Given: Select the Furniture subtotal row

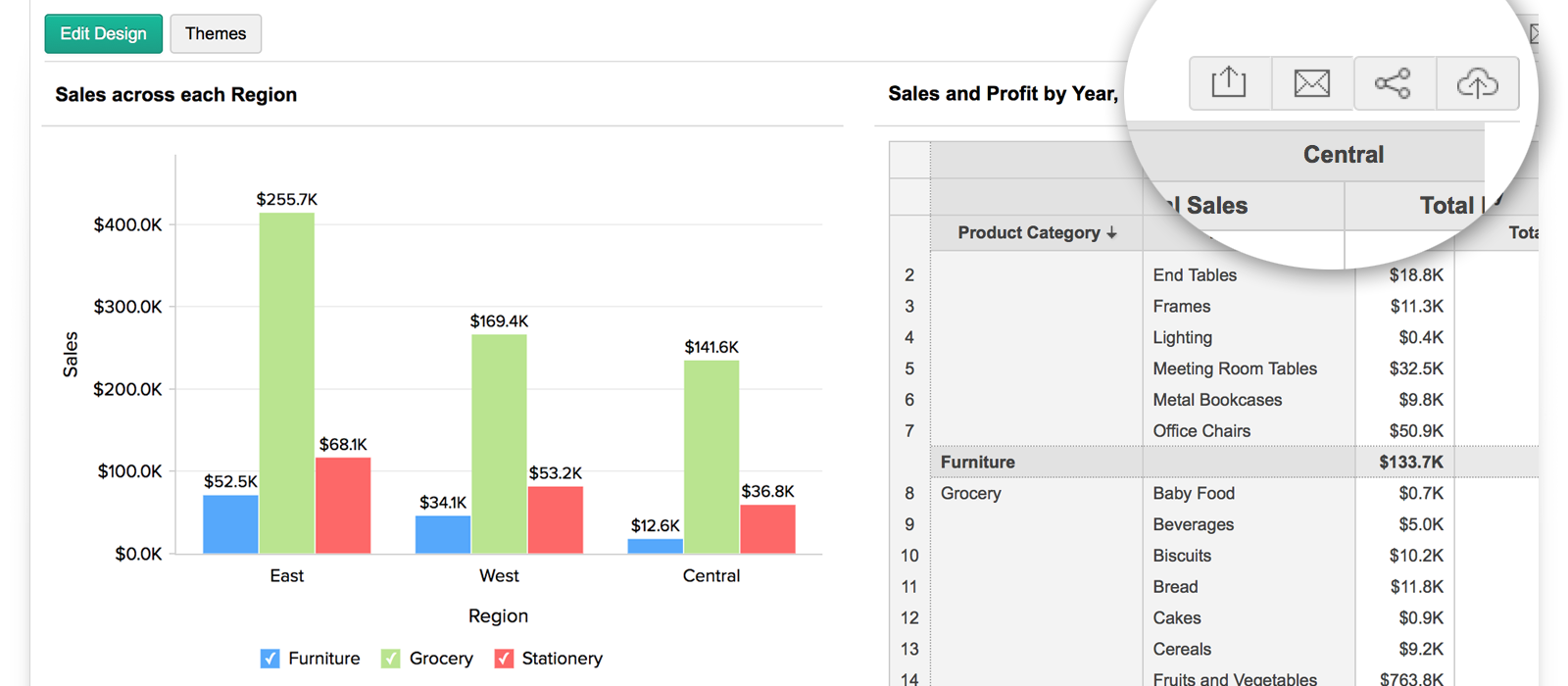Looking at the screenshot, I should [x=978, y=462].
